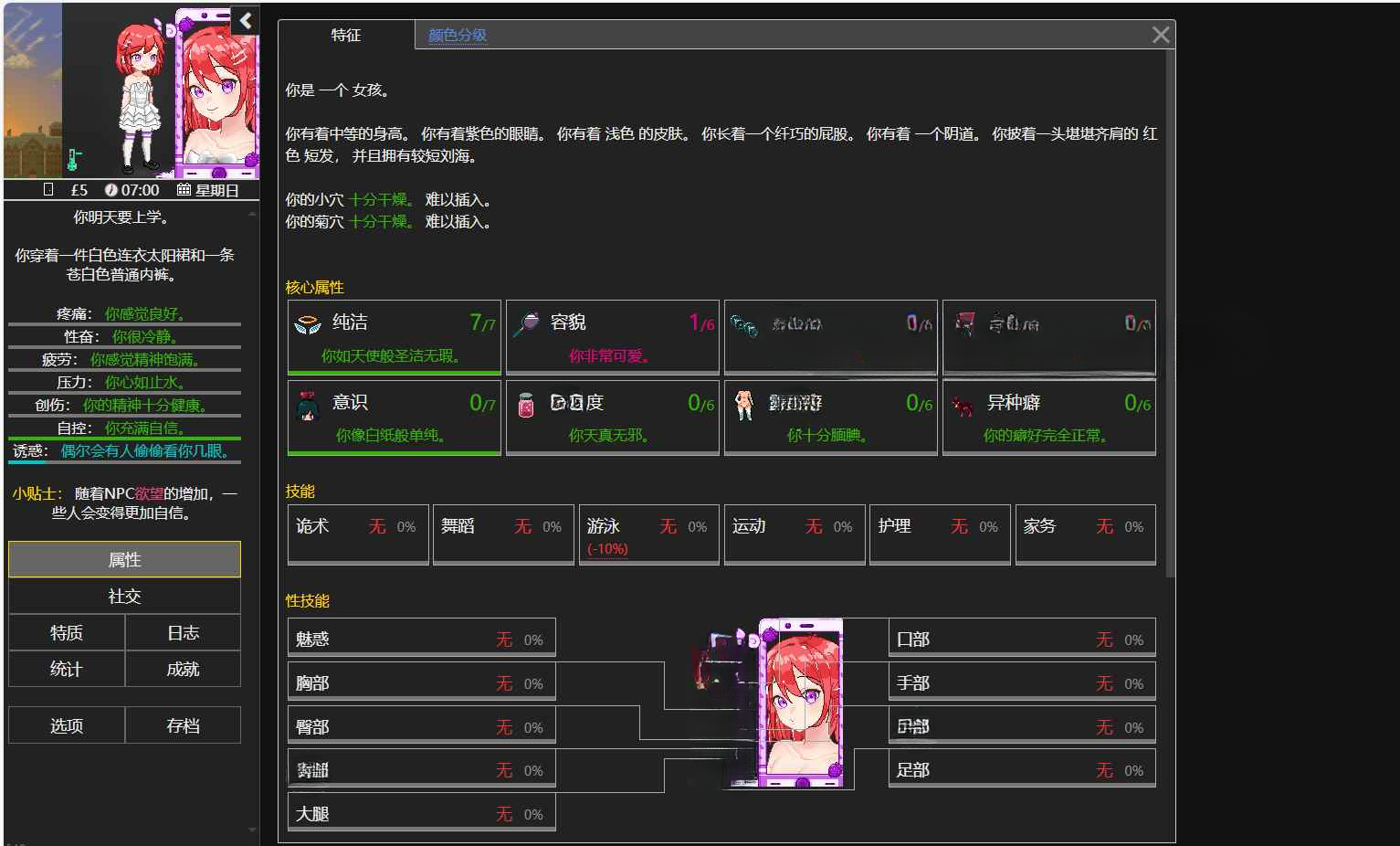Click the 意识 character head icon
Image resolution: width=1400 pixels, height=846 pixels.
tap(307, 405)
